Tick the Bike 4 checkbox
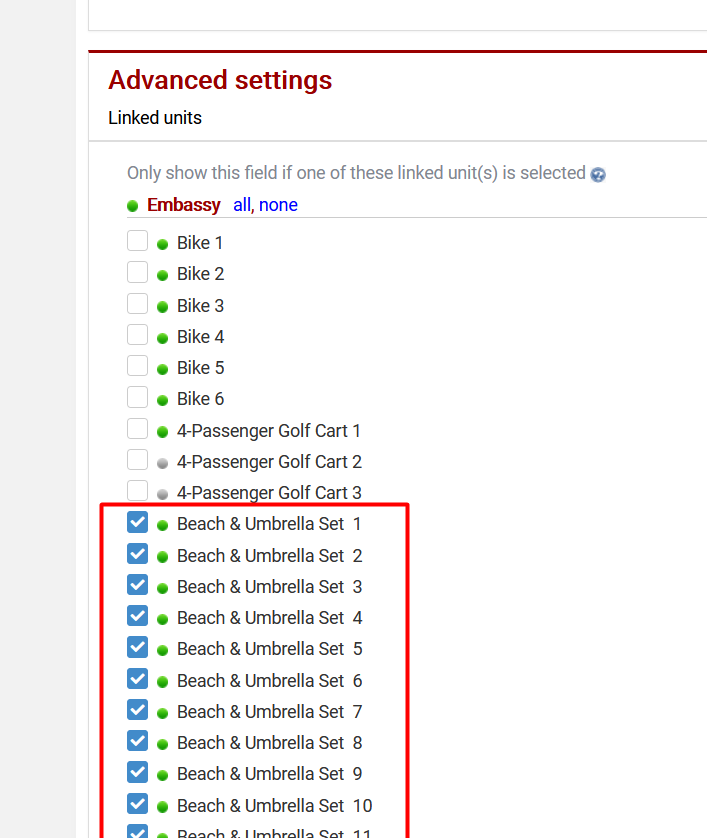Image resolution: width=707 pixels, height=838 pixels. pyautogui.click(x=138, y=335)
